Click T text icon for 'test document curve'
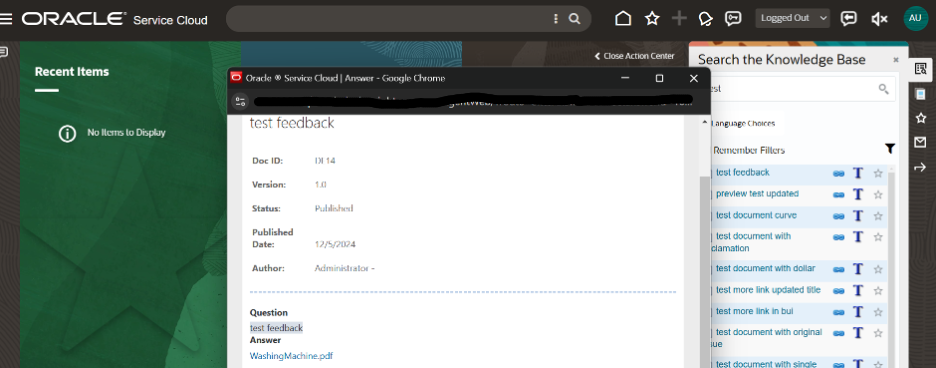Viewport: 936px width, 368px height. coord(858,216)
